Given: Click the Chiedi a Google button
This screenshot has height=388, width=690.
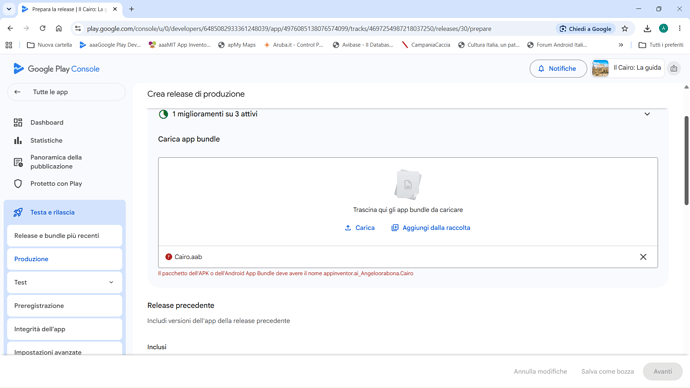Looking at the screenshot, I should click(x=585, y=29).
